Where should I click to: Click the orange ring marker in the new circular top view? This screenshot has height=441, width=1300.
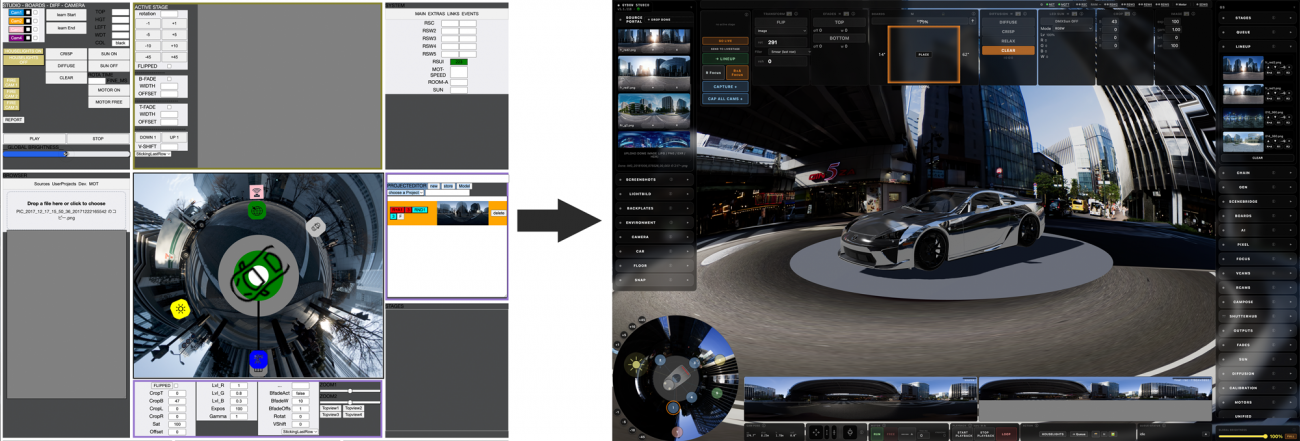672,407
